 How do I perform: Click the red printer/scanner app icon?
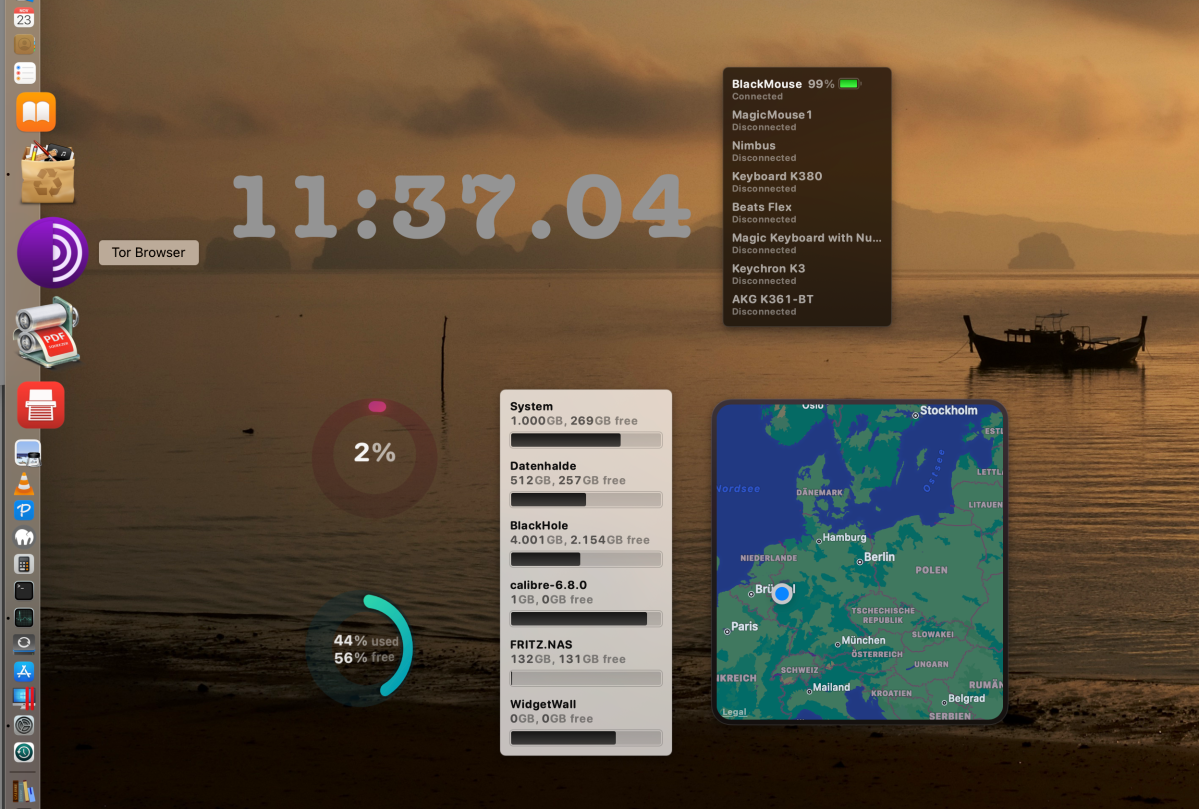pyautogui.click(x=41, y=404)
